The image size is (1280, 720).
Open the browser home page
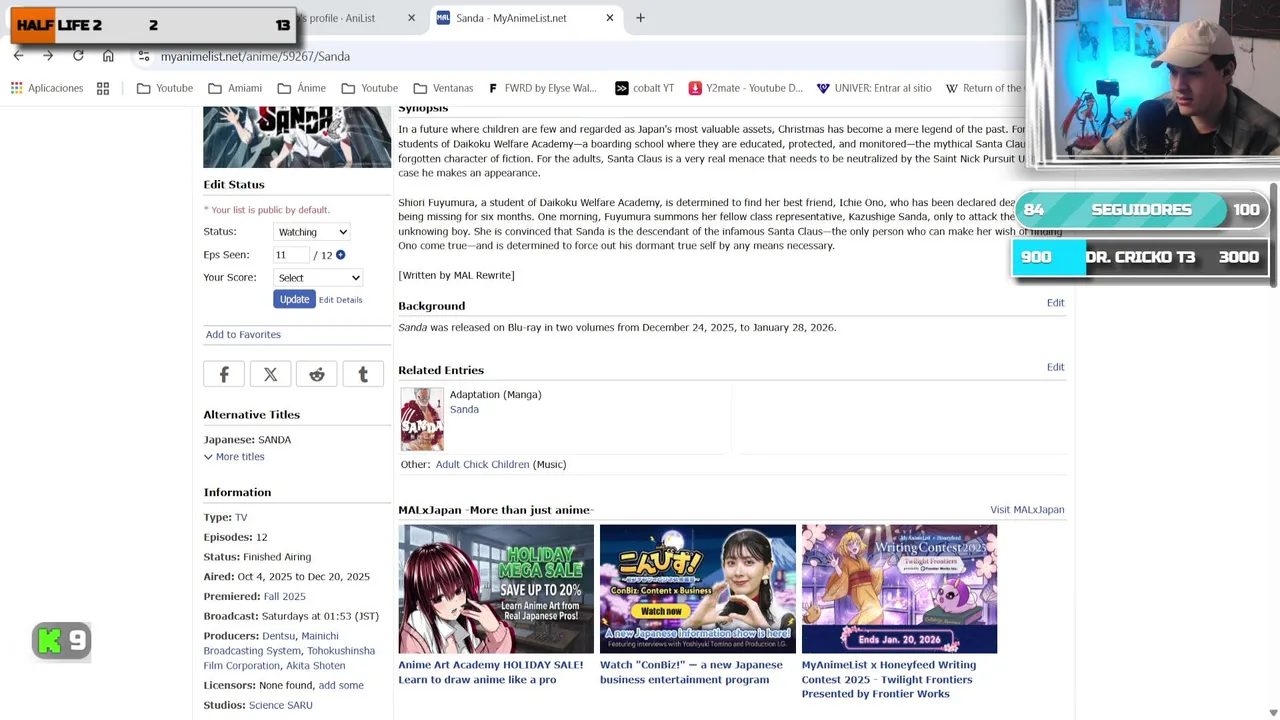(108, 56)
